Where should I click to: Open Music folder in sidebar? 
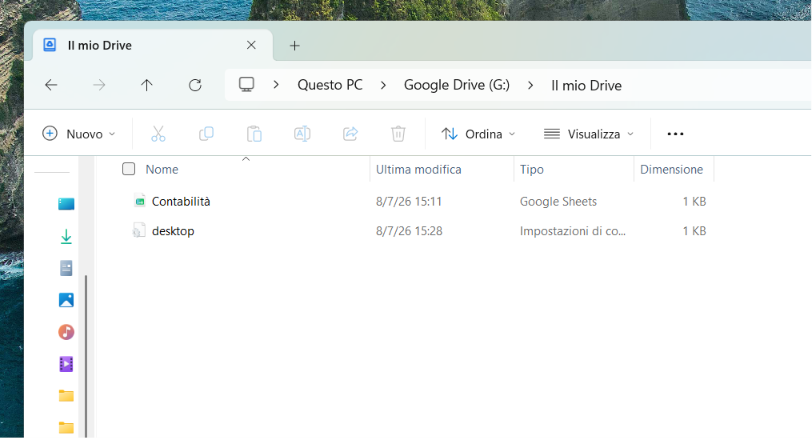[66, 332]
